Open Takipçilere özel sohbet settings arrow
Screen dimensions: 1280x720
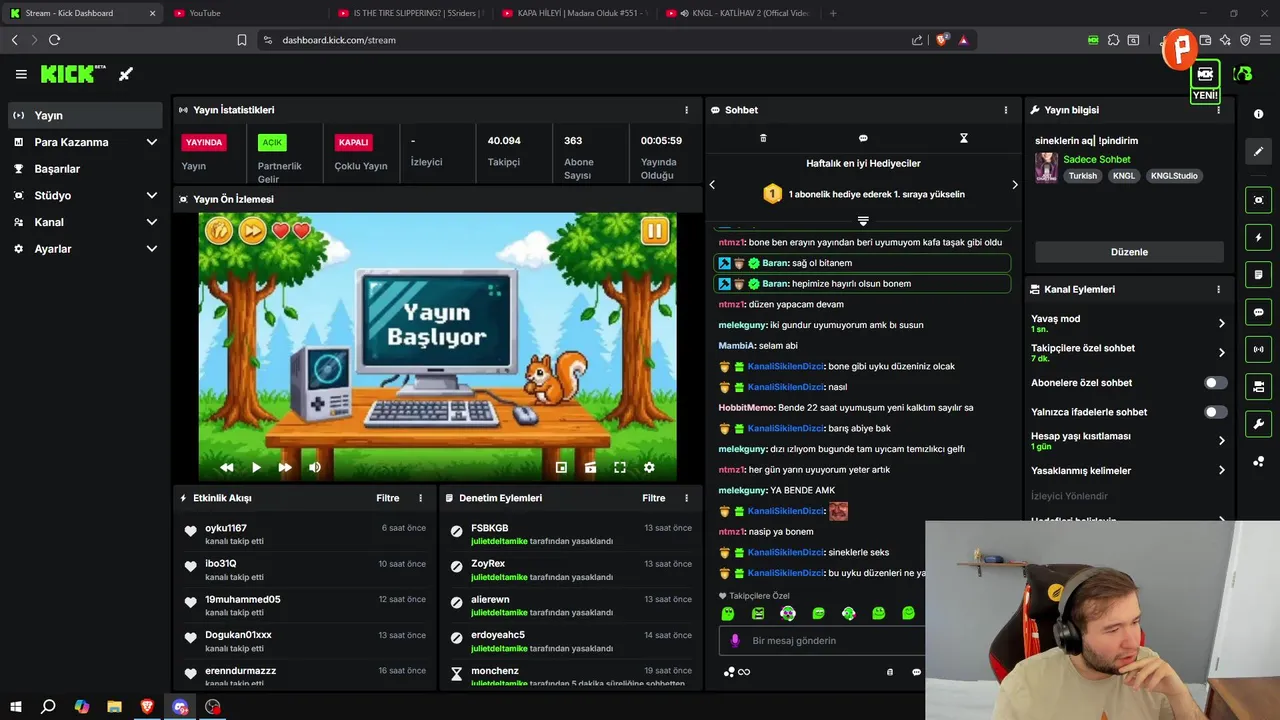click(1221, 352)
